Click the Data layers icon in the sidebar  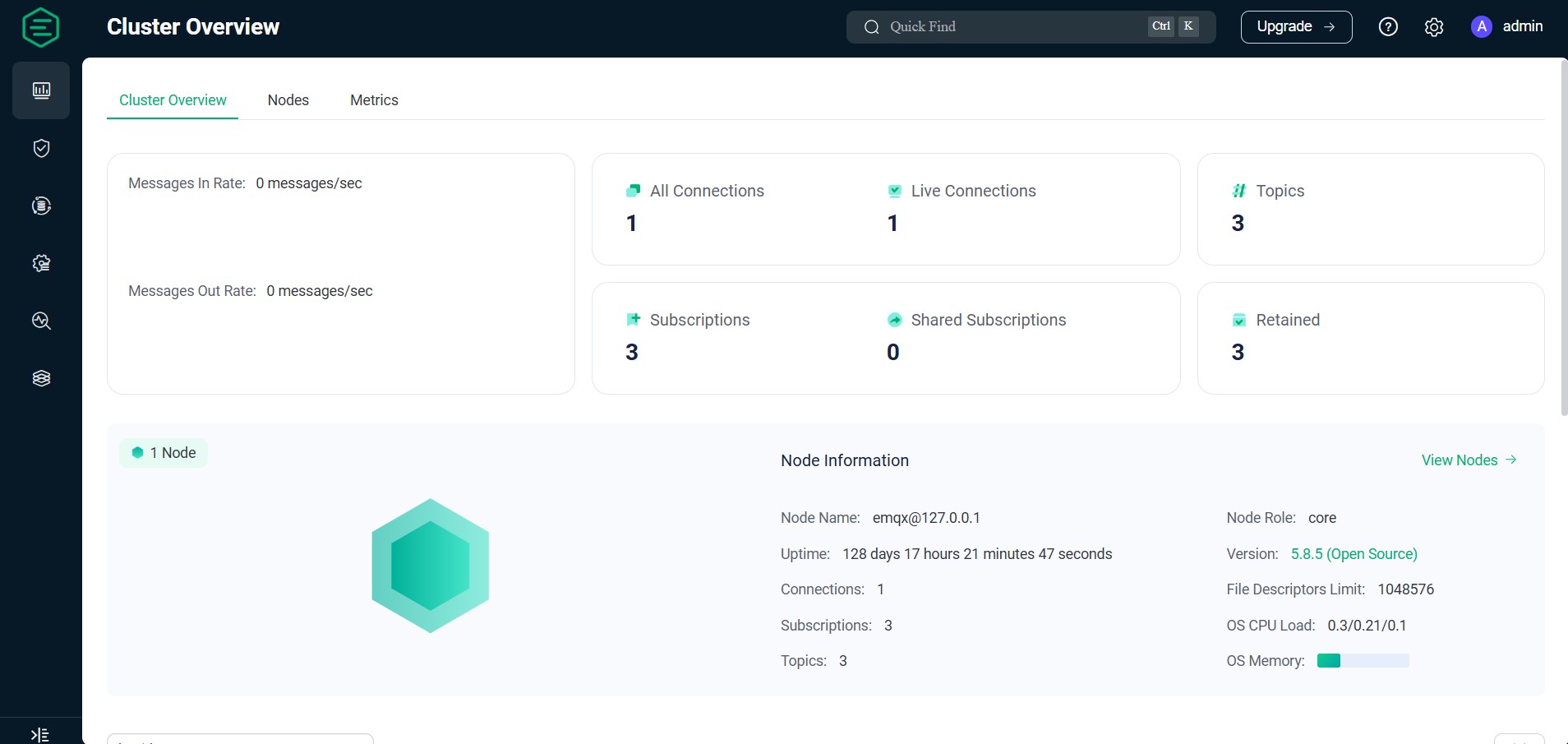coord(40,378)
